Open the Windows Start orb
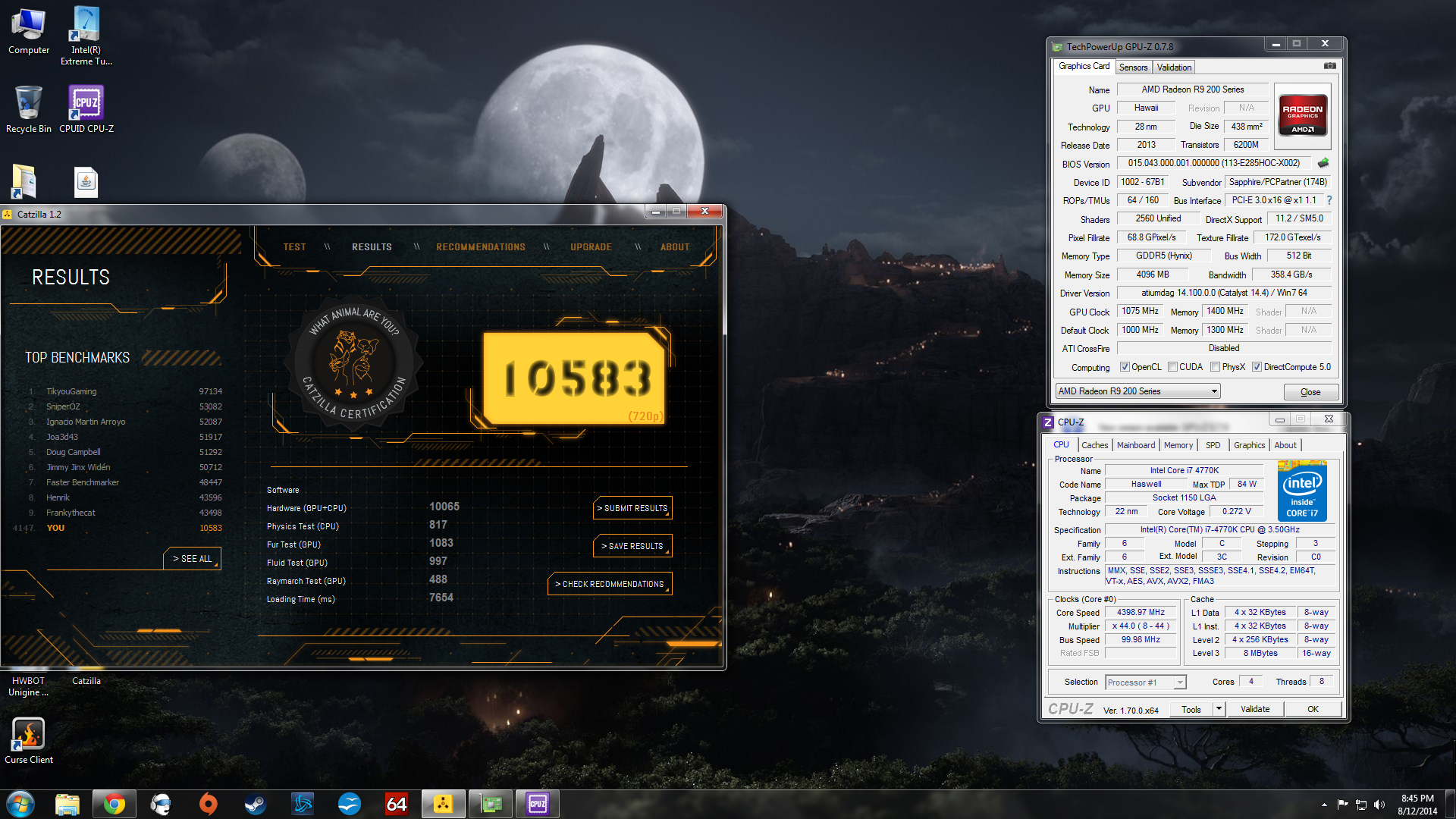 pyautogui.click(x=20, y=804)
